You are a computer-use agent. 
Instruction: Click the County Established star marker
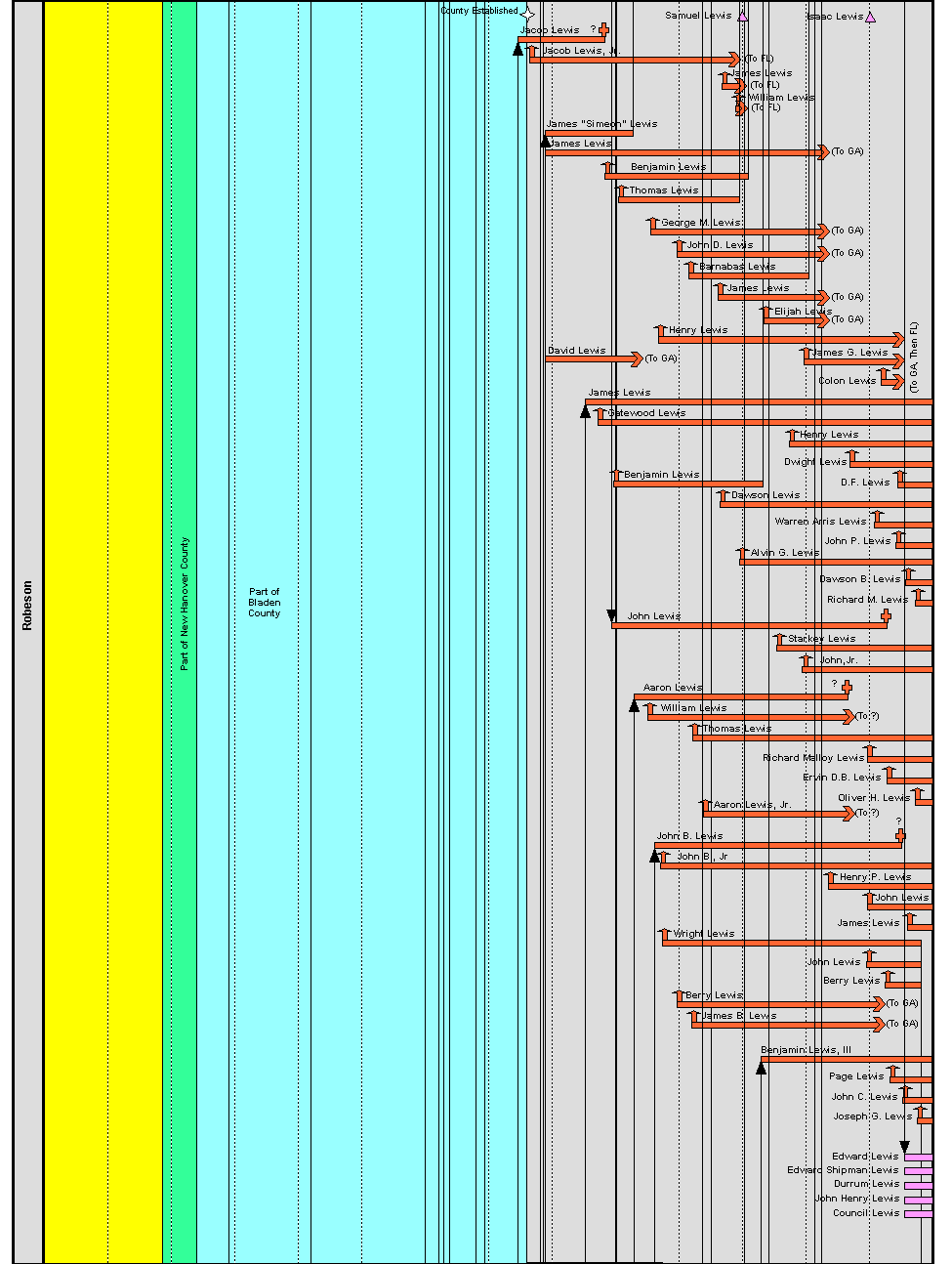tap(526, 14)
